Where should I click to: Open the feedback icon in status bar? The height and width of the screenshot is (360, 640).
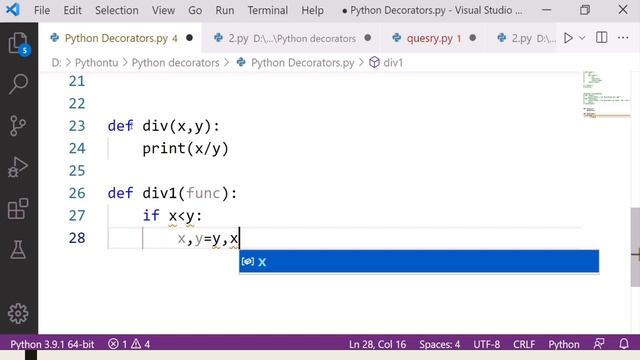point(599,344)
